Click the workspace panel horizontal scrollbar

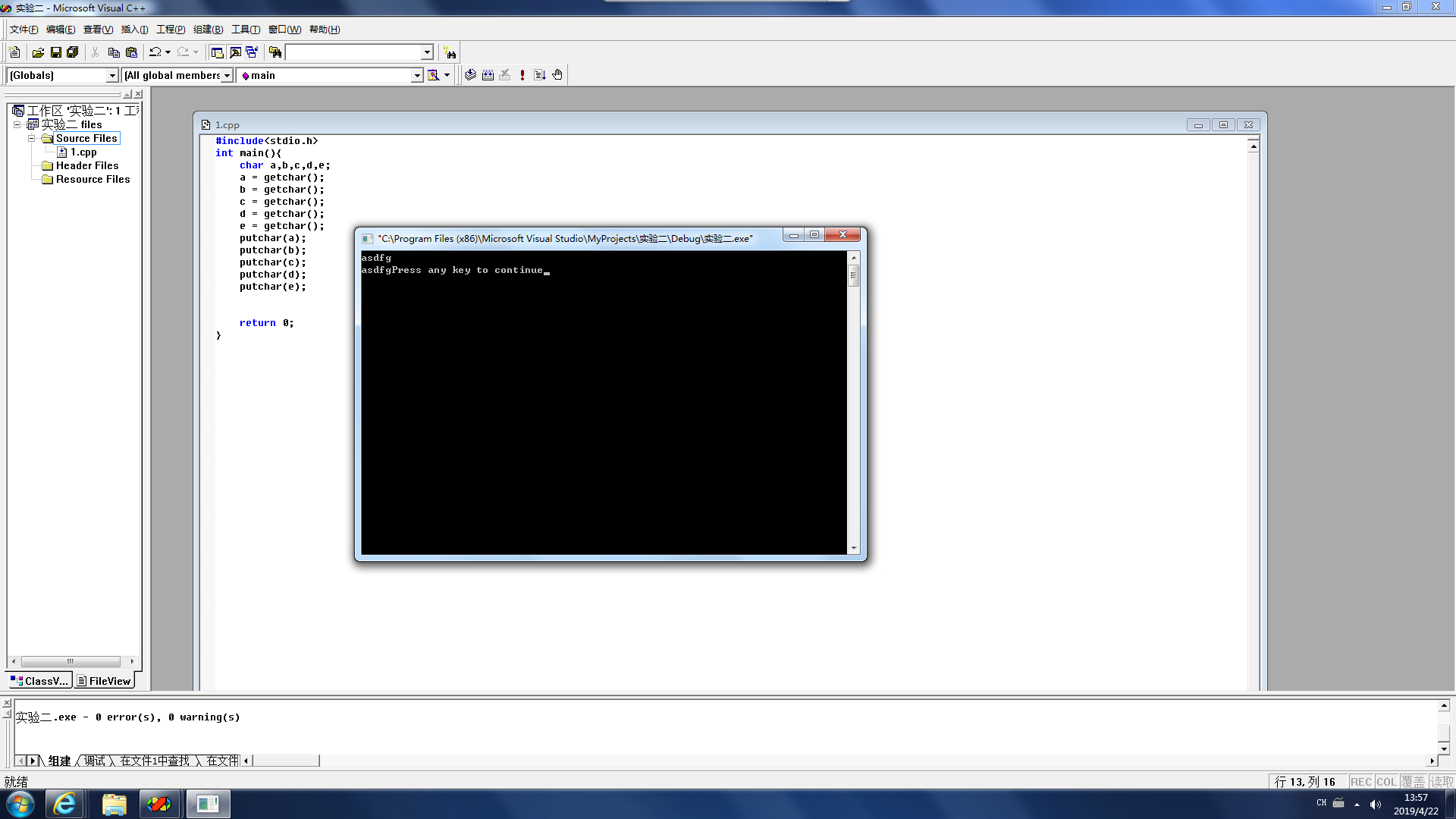point(71,661)
